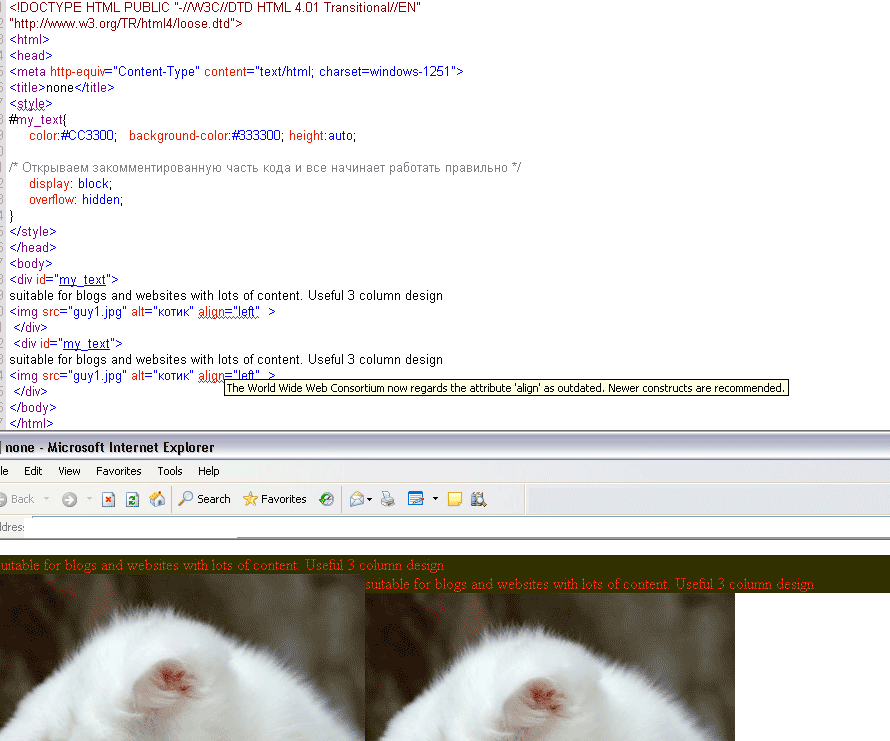Click the underlined align="left" in first img tag
Image resolution: width=890 pixels, height=741 pixels.
[229, 312]
